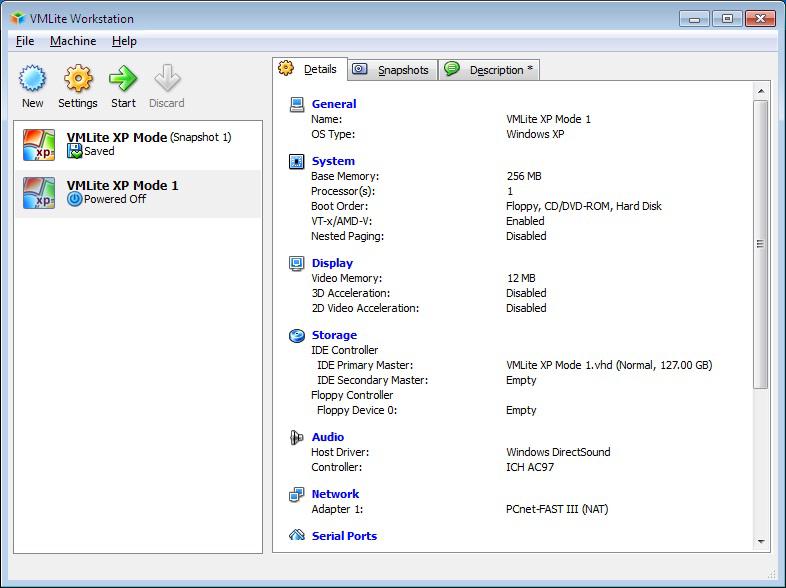The image size is (786, 588).
Task: Click the VMLite XP Mode 1.vhd disk entry
Action: click(609, 365)
